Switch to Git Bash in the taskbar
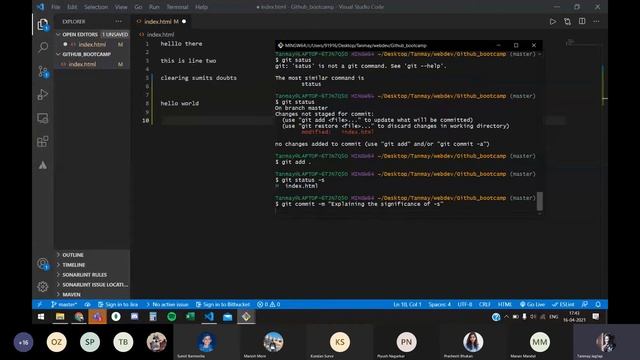Screen dimensions: 640x360 click(x=246, y=317)
